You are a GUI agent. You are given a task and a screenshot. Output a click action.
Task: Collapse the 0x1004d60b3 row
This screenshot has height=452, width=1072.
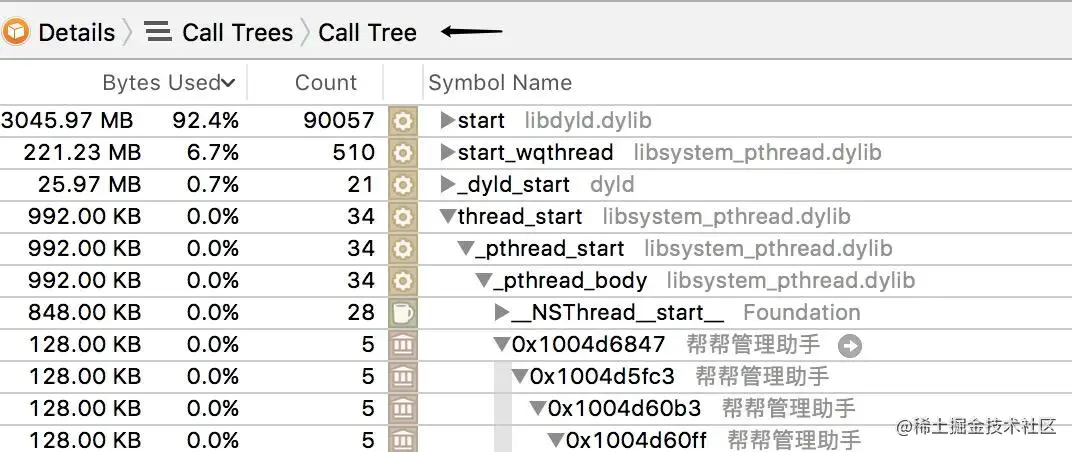539,409
